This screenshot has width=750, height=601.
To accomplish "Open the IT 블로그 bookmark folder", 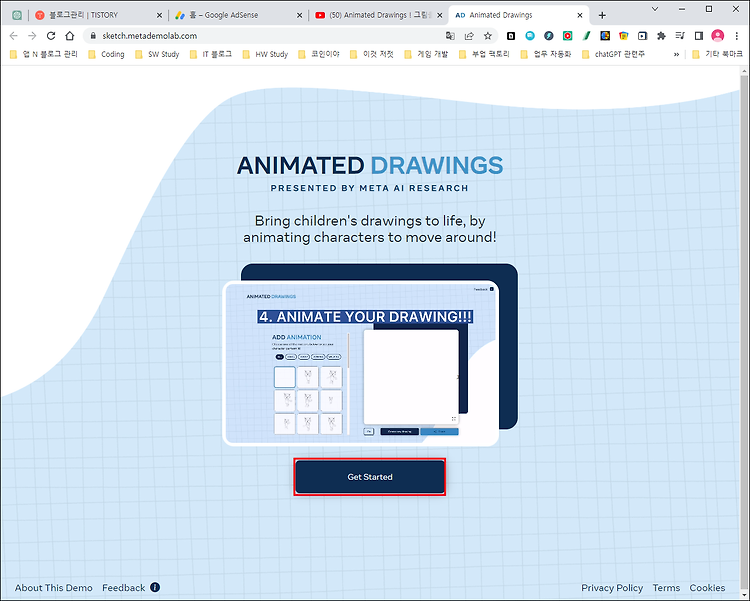I will click(x=210, y=55).
